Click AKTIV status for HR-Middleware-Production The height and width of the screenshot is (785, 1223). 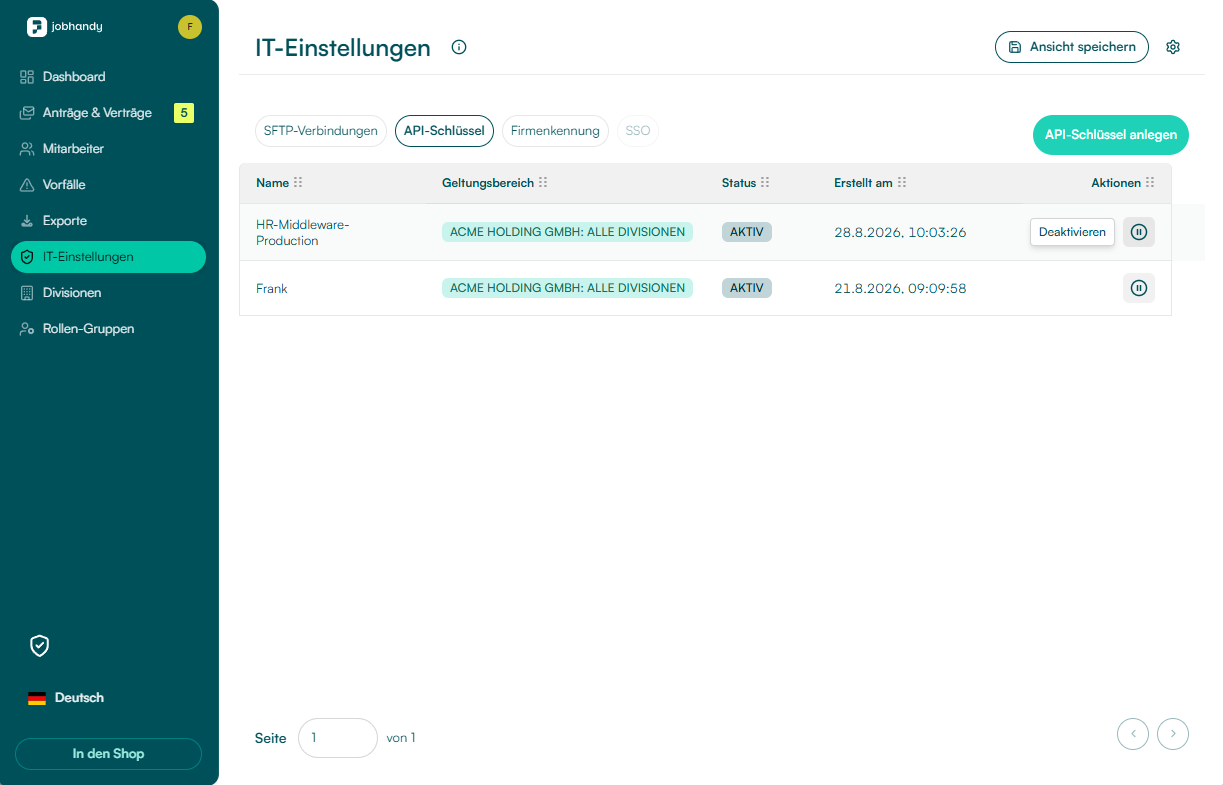coord(747,232)
